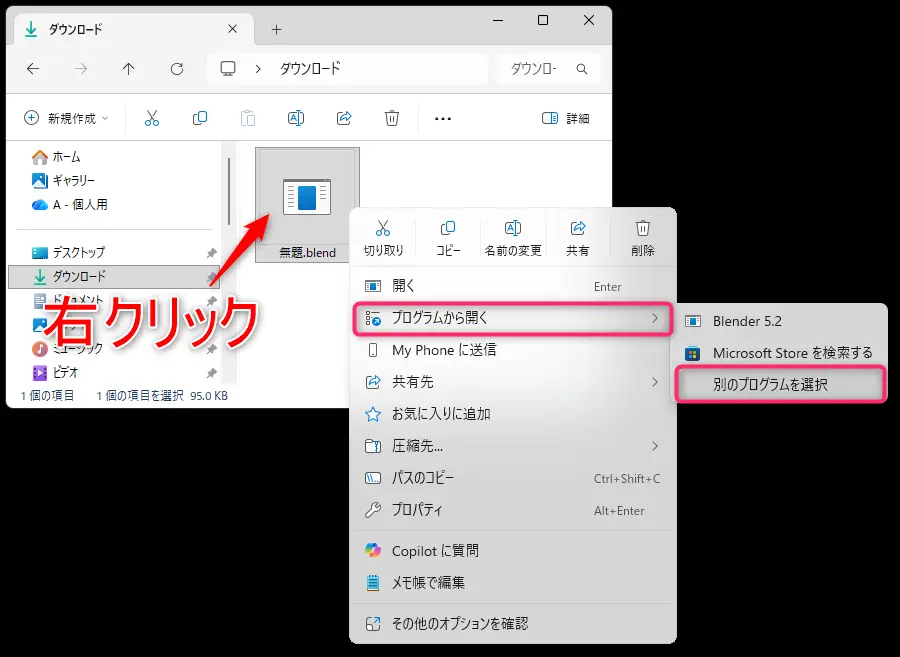Toggle the 詳細 details pane button

pyautogui.click(x=565, y=118)
